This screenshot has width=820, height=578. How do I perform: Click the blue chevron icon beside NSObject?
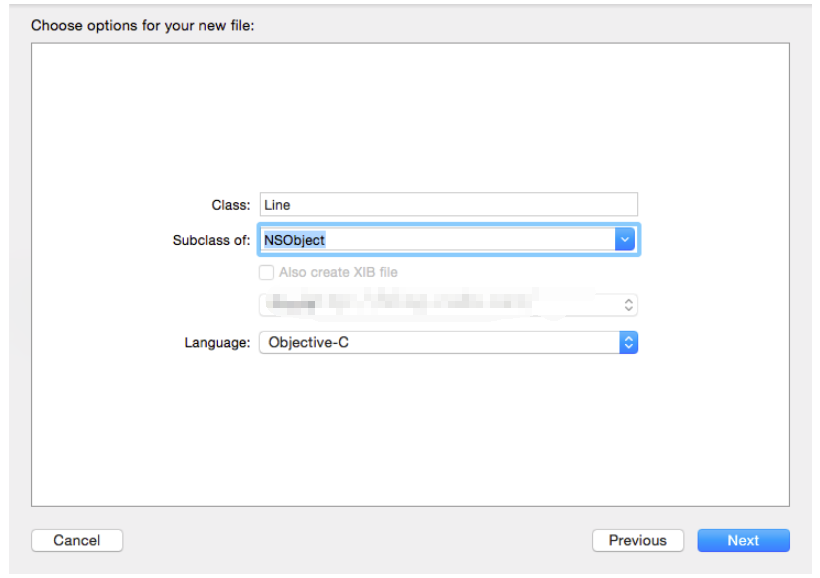[625, 240]
